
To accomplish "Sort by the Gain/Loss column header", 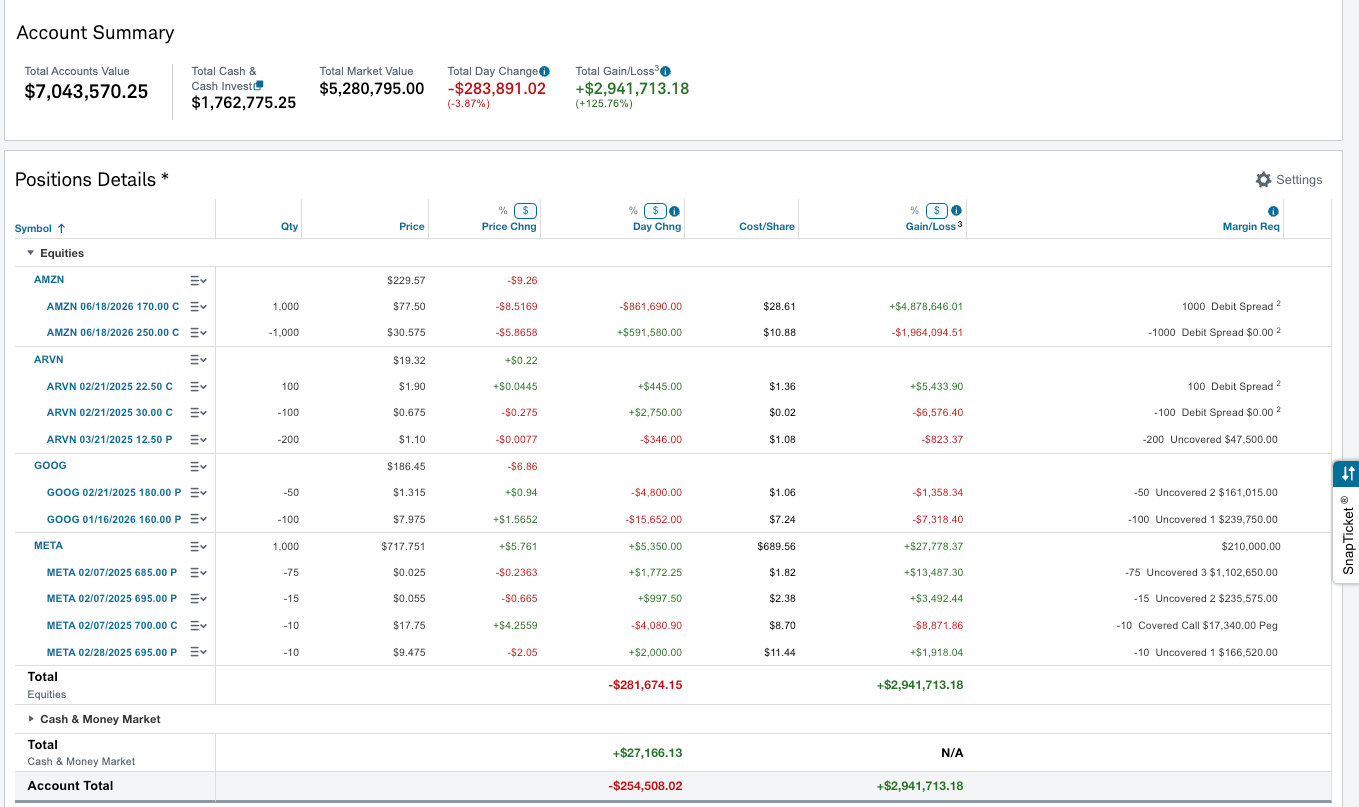I will tap(930, 227).
